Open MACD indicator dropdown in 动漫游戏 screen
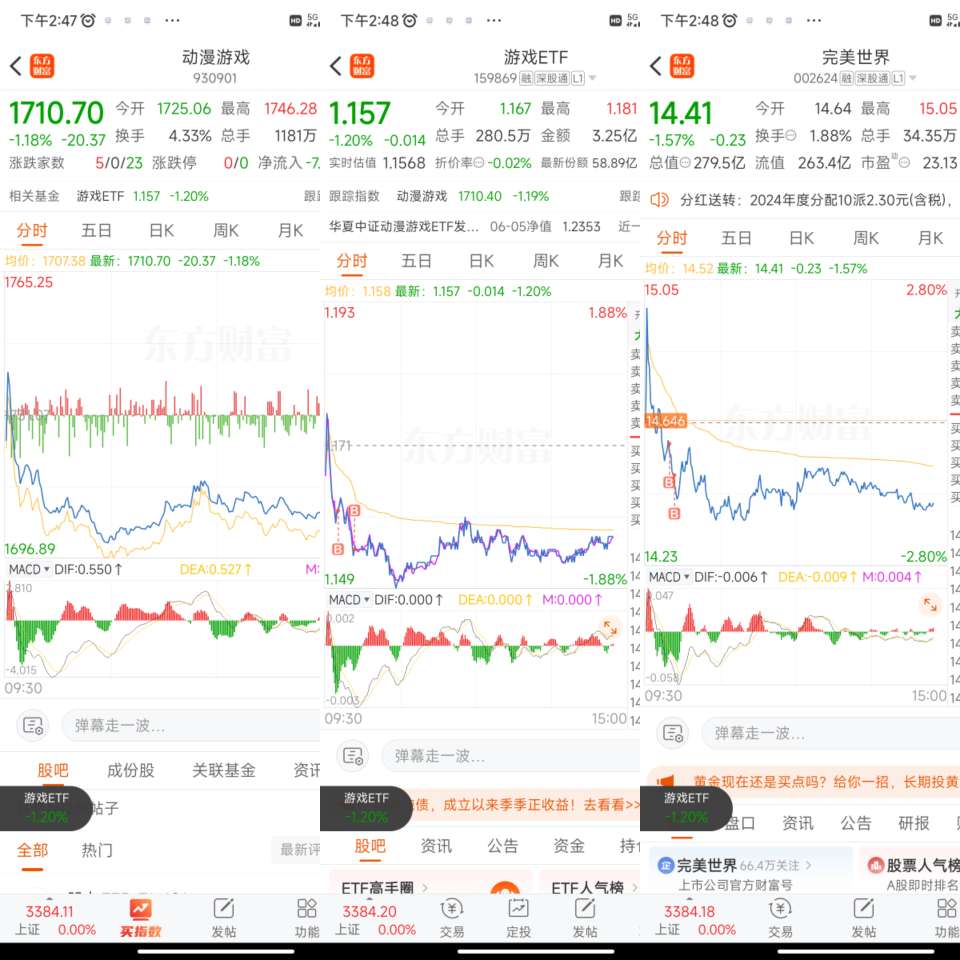This screenshot has width=960, height=960. pyautogui.click(x=29, y=569)
